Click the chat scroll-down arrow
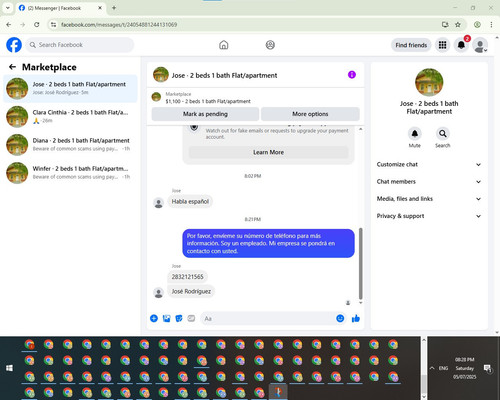 (360, 302)
